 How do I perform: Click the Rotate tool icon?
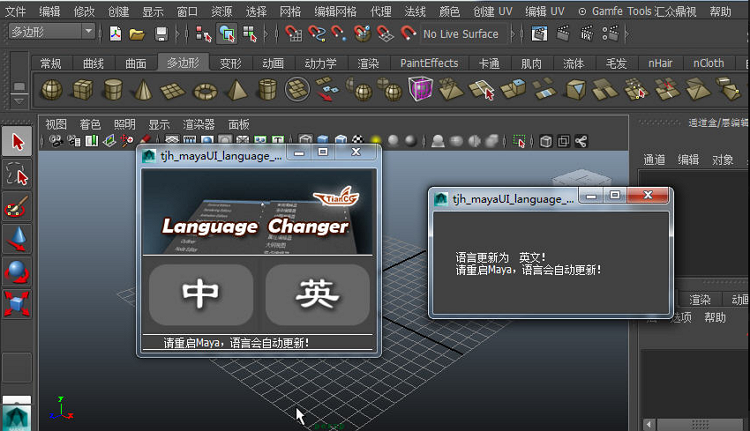(x=17, y=271)
